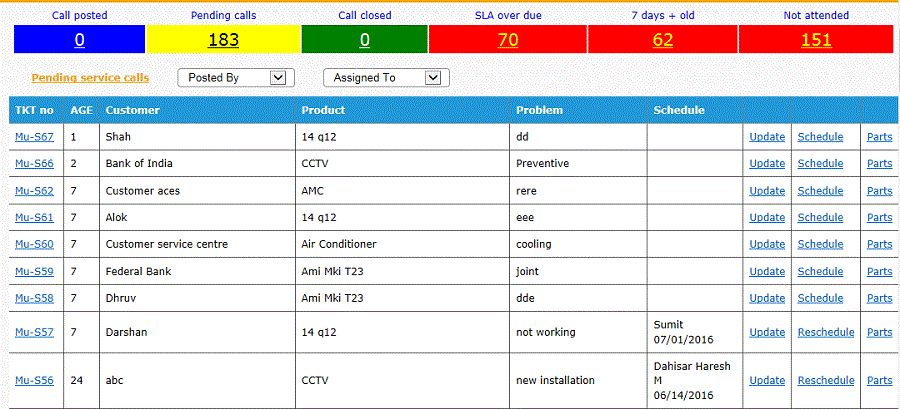Screen dimensions: 900x409
Task: Reschedule the Darshan service call
Action: (x=826, y=332)
